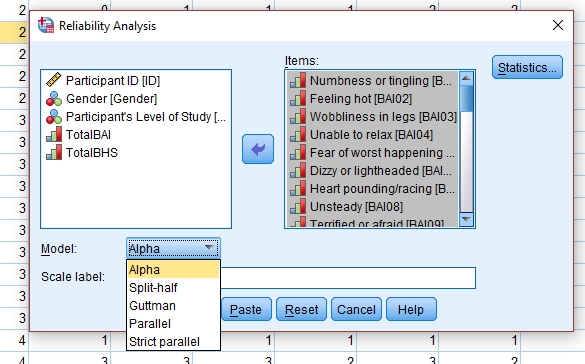Select Terrified or afraid [BAI09] item
The width and height of the screenshot is (585, 364).
click(372, 222)
